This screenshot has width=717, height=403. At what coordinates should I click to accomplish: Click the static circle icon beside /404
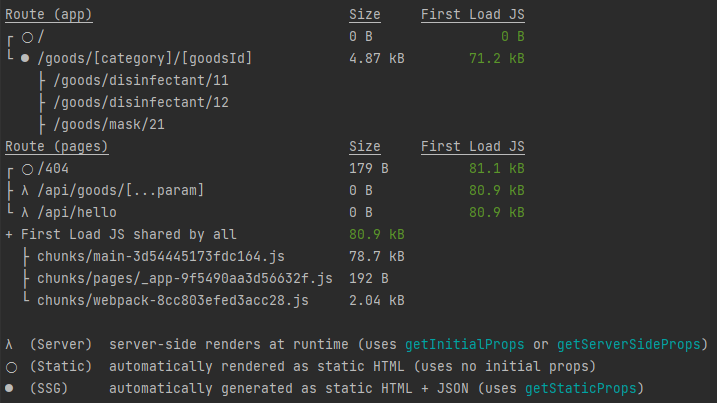(27, 170)
